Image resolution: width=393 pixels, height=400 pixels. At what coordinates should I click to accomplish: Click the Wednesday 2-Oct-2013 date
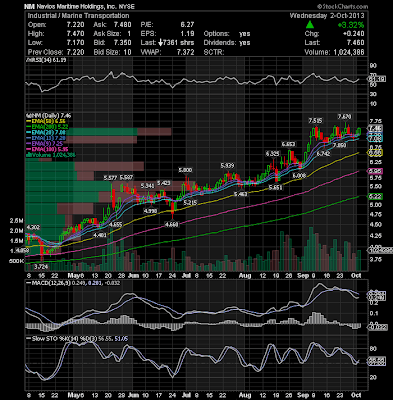(327, 16)
